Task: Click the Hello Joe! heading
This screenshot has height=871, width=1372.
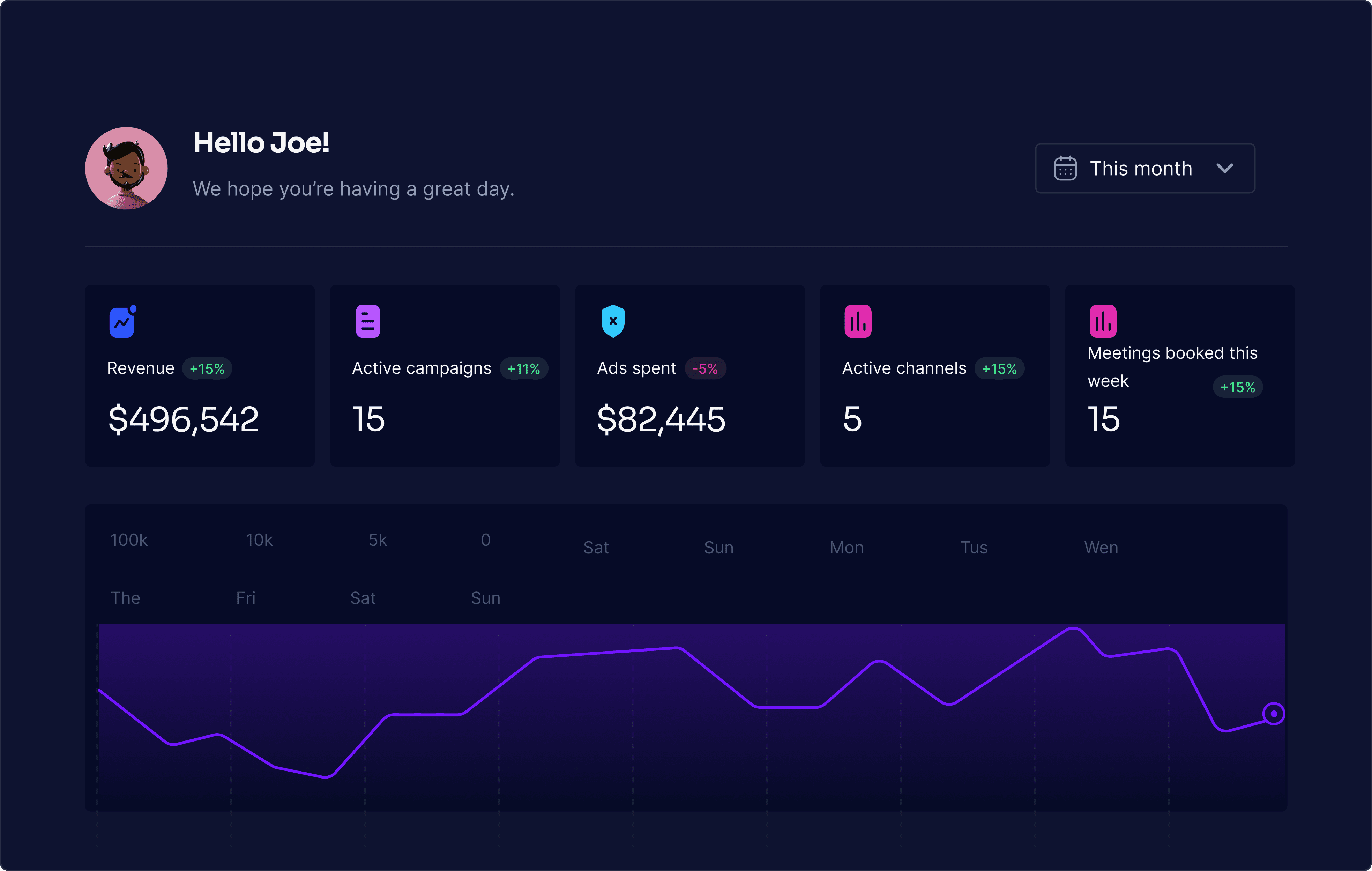Action: [x=261, y=142]
